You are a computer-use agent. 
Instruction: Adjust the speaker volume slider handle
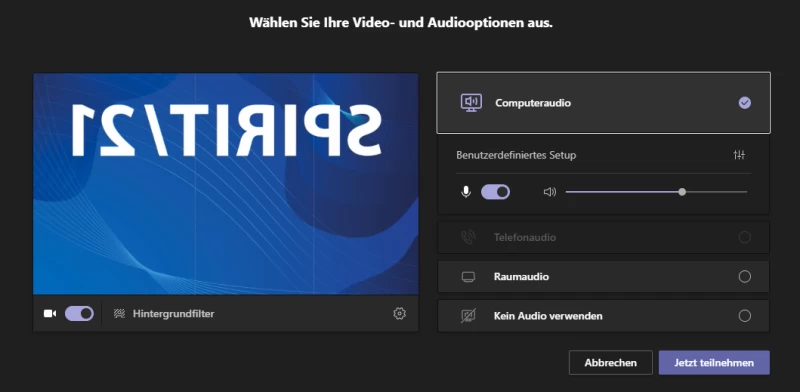click(x=682, y=192)
